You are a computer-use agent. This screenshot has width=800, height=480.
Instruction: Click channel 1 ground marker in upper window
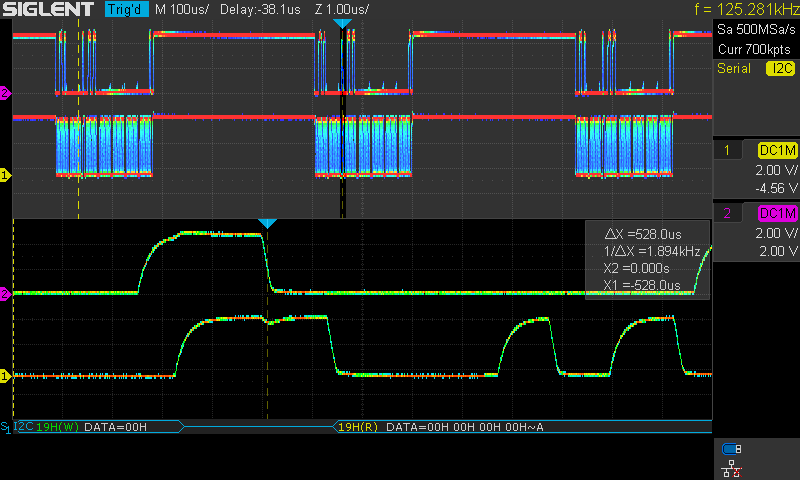click(x=5, y=175)
